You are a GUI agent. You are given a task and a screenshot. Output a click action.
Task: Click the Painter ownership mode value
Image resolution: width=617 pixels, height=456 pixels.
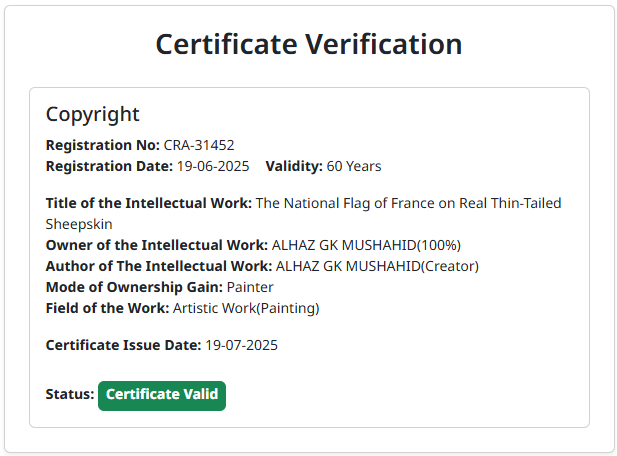(250, 287)
